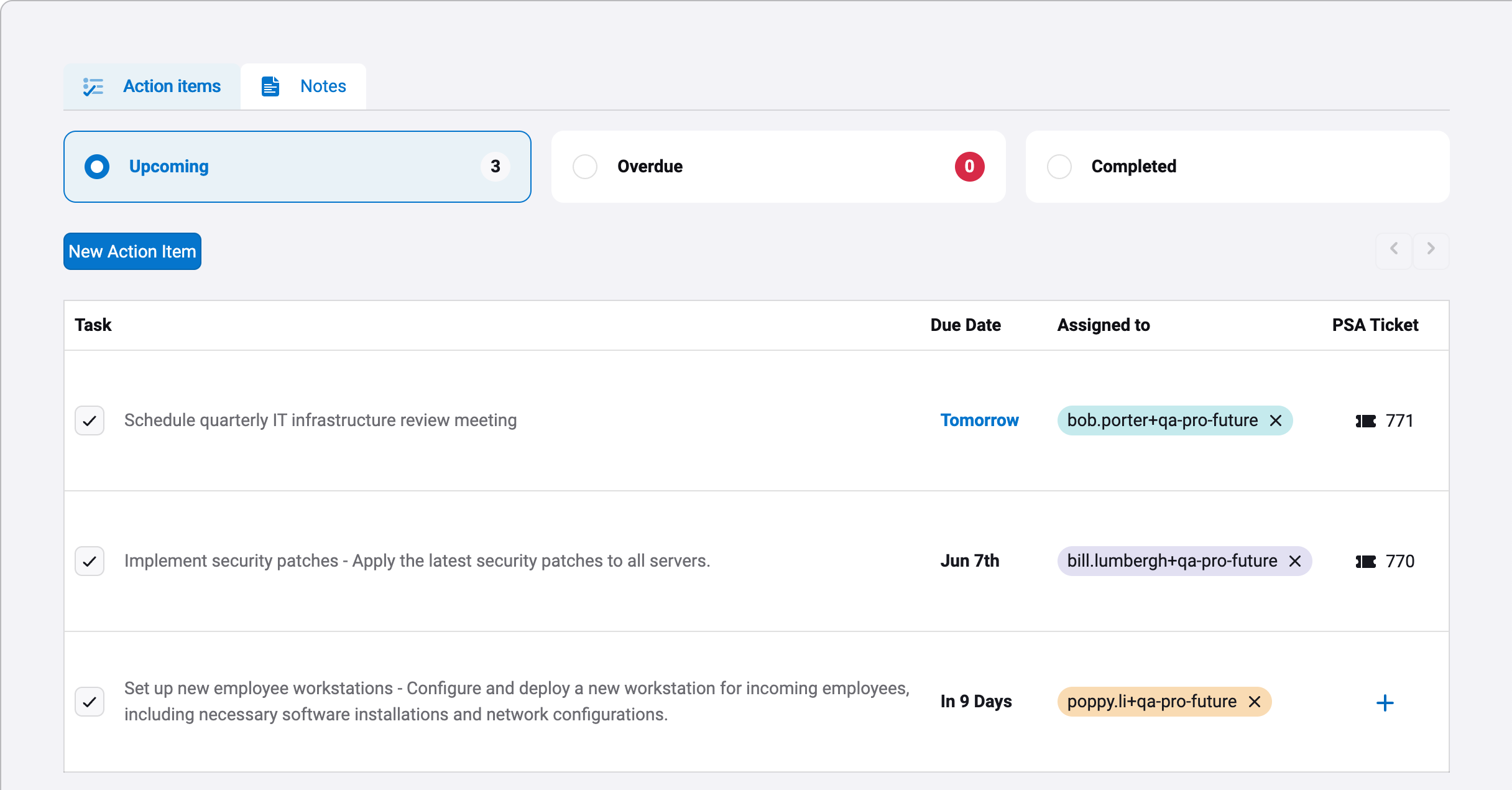Click the Task column header
1512x790 pixels.
tap(93, 325)
